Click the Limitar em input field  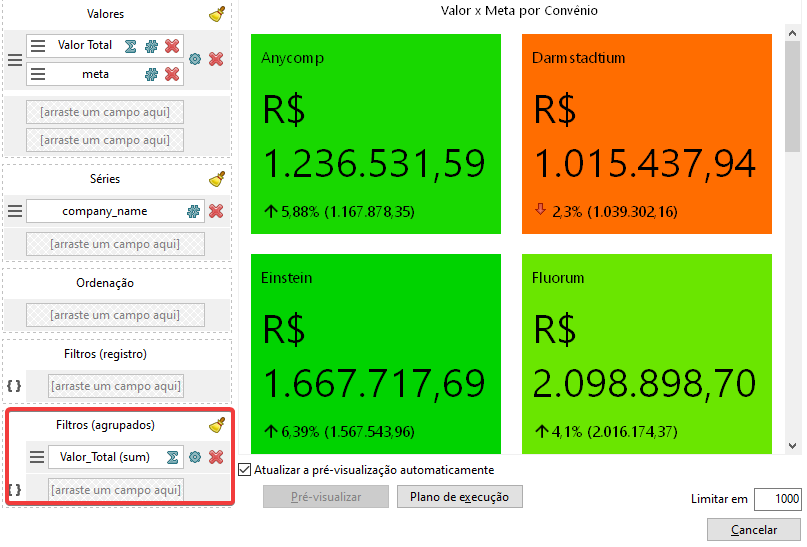point(778,499)
